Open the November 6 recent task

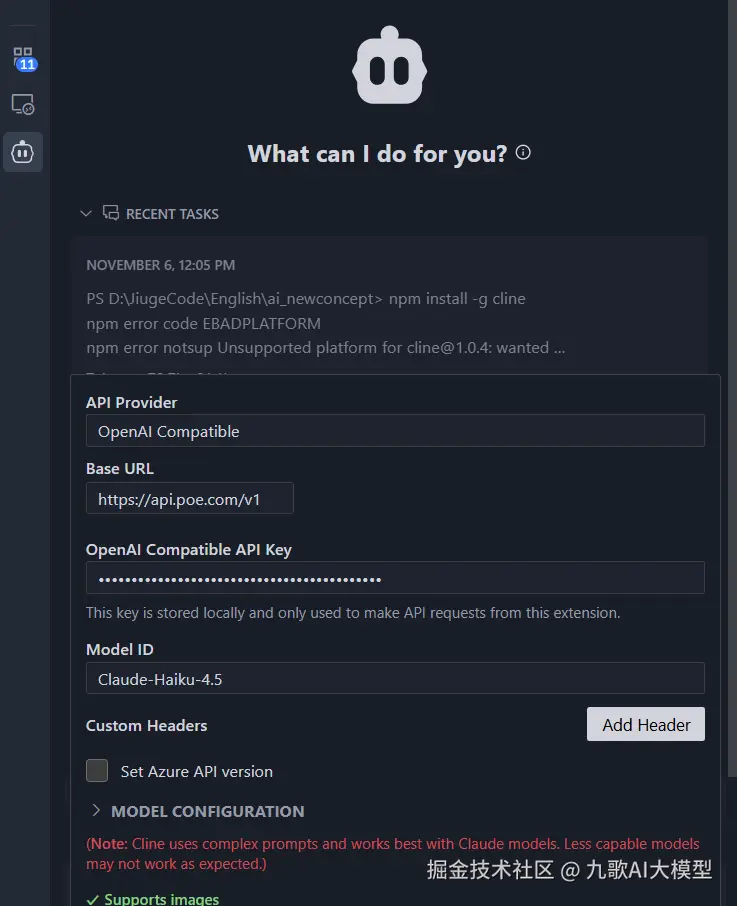click(x=388, y=308)
